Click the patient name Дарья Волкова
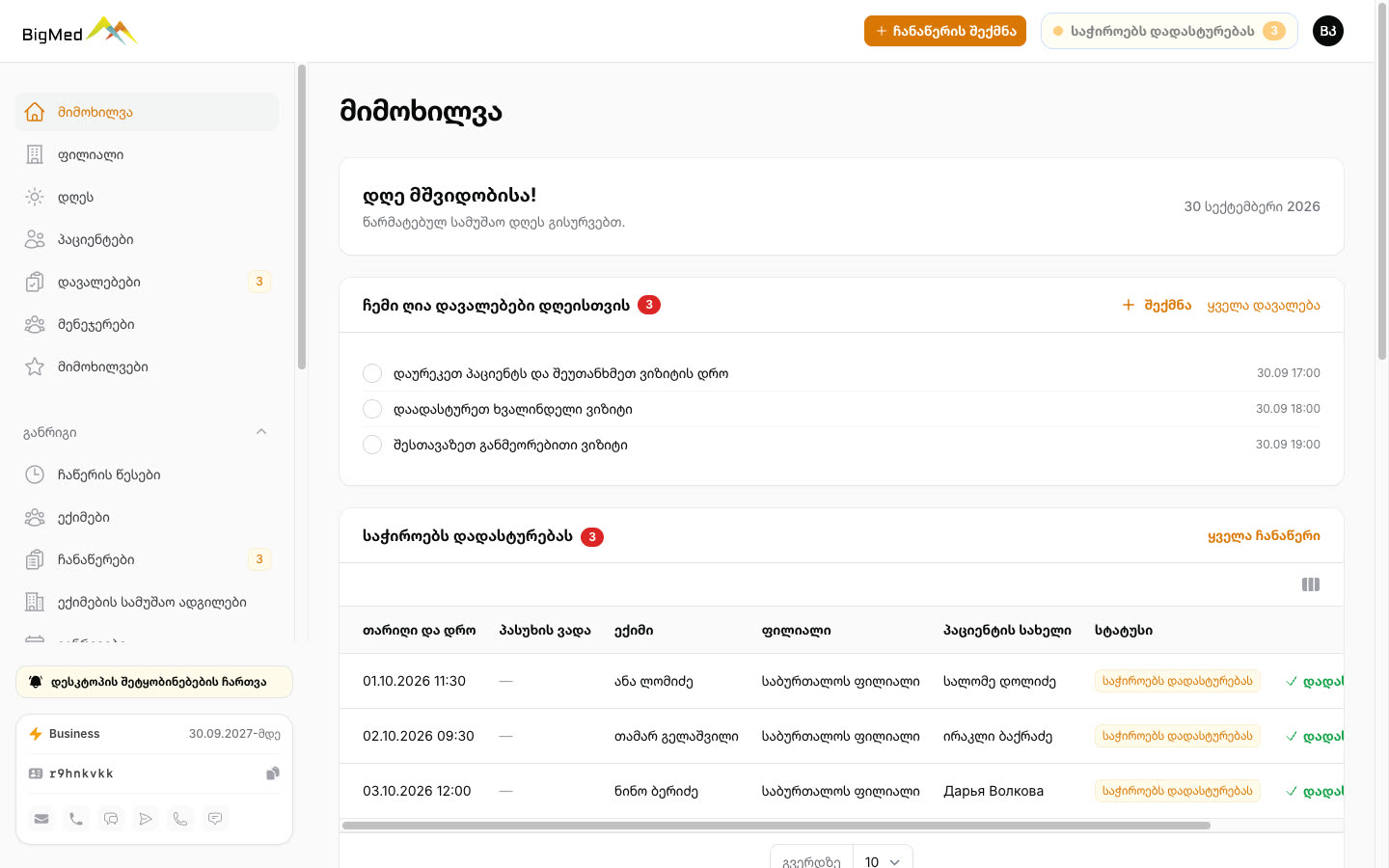 [994, 791]
